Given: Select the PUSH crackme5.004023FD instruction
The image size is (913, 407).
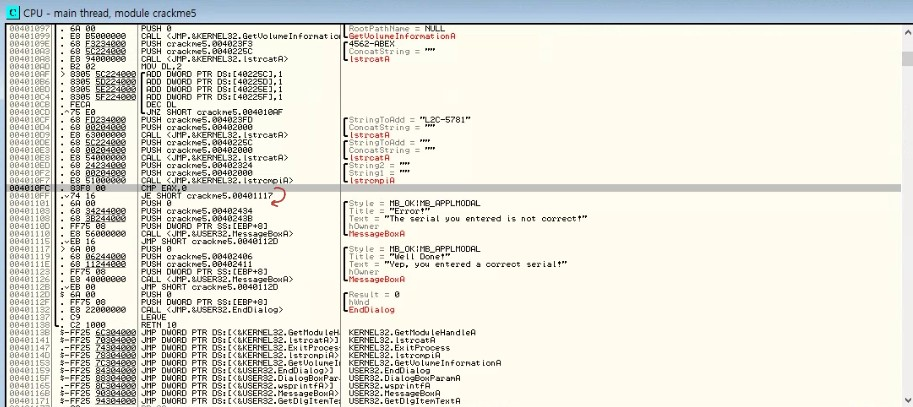Looking at the screenshot, I should coord(197,120).
